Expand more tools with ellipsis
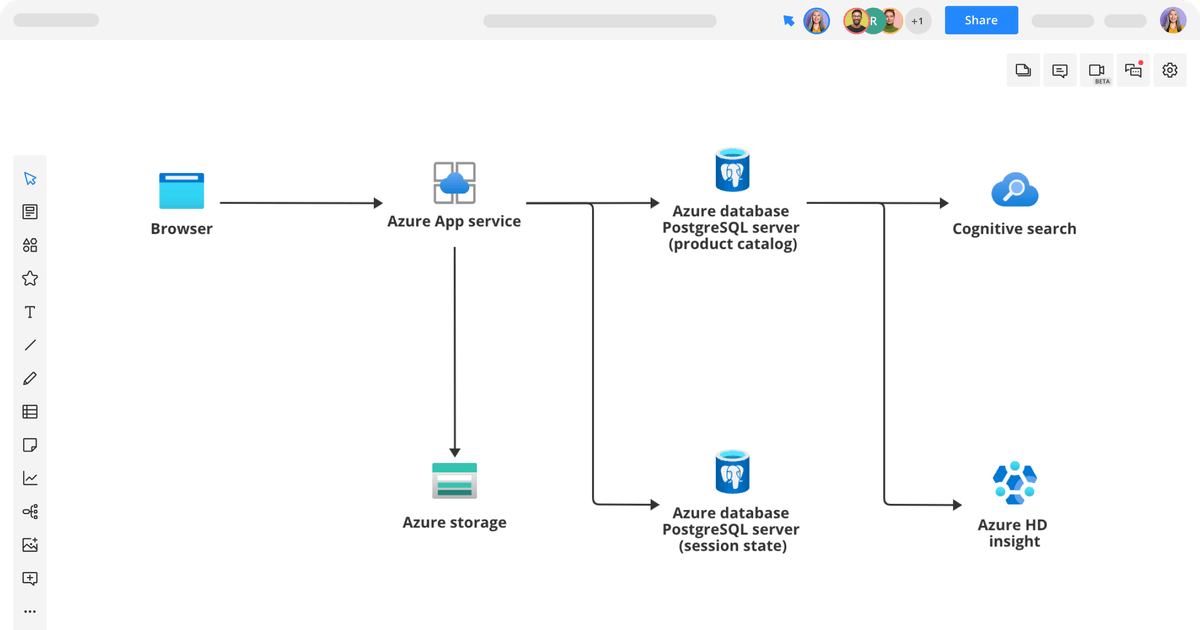Viewport: 1200px width, 630px height. point(30,610)
